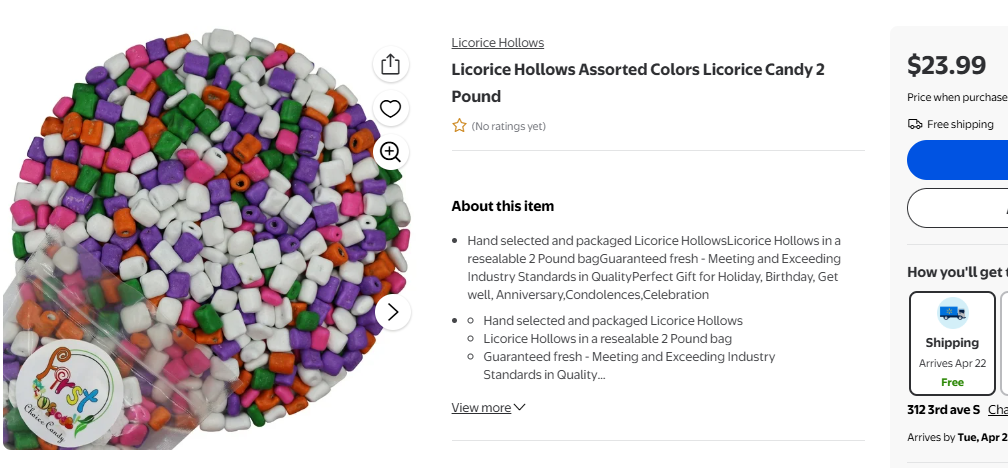The height and width of the screenshot is (468, 1008).
Task: Select the Shipping delivery option card
Action: click(x=952, y=343)
